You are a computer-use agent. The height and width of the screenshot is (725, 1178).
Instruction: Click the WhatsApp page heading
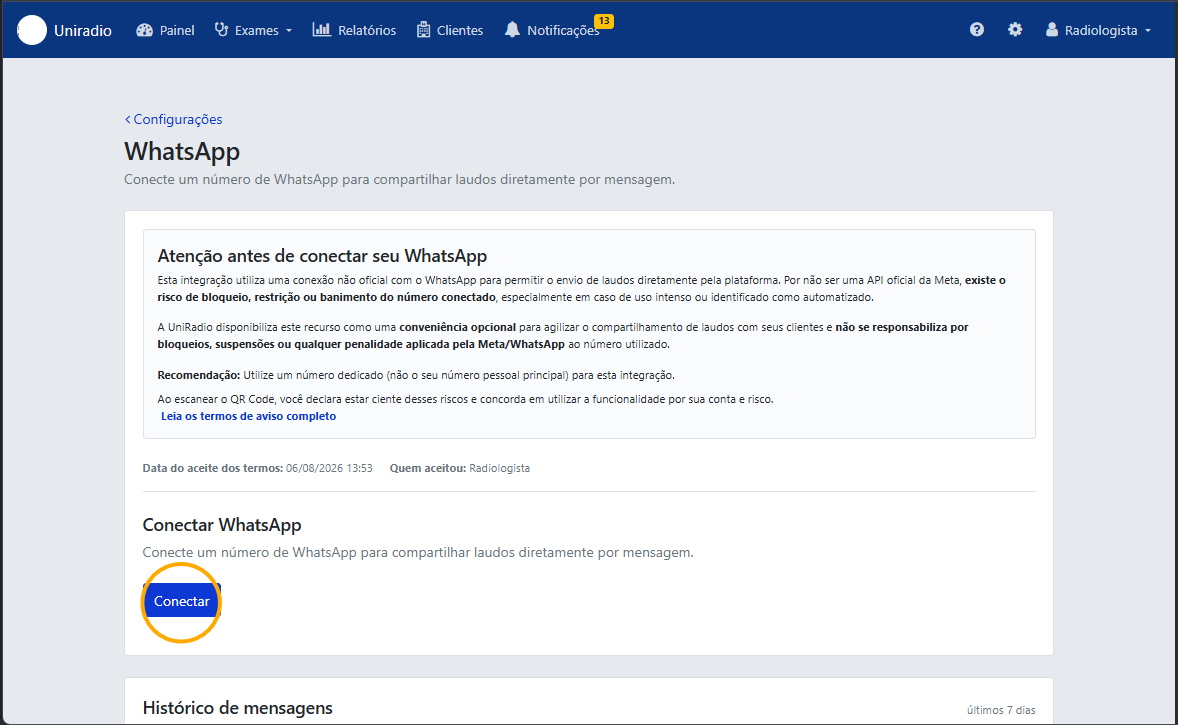(183, 151)
